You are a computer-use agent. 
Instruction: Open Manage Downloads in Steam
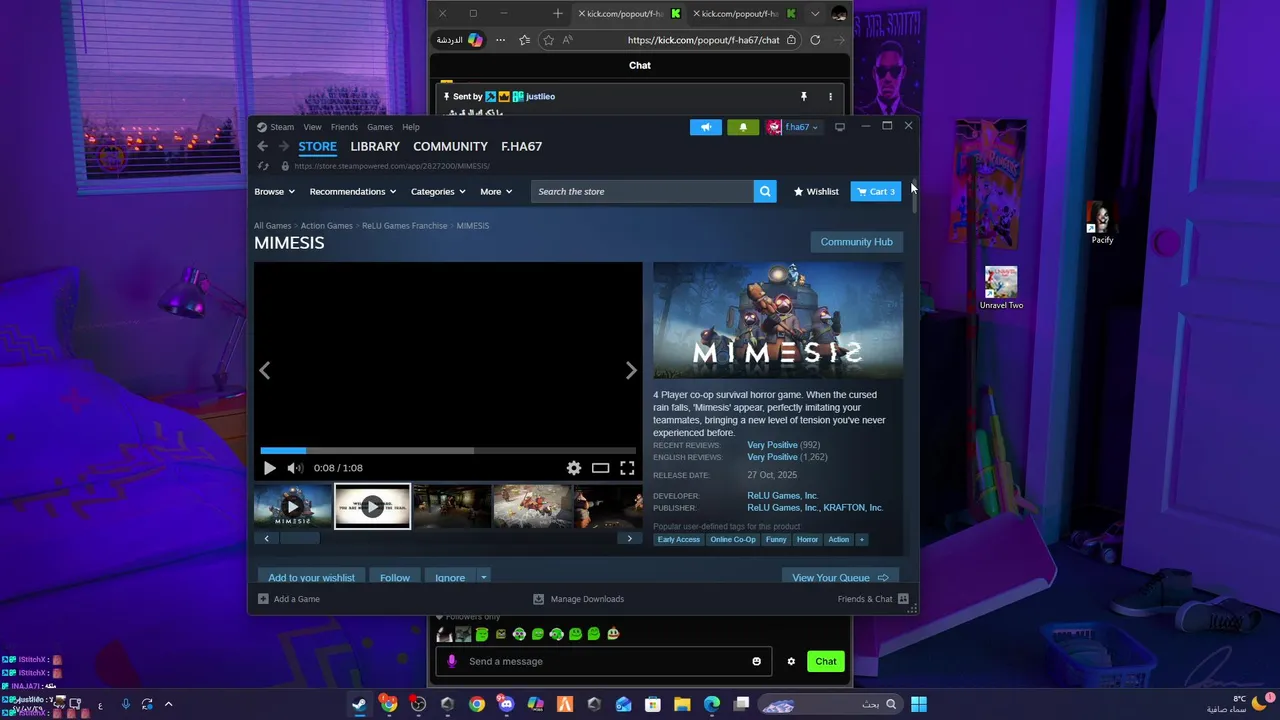coord(578,599)
